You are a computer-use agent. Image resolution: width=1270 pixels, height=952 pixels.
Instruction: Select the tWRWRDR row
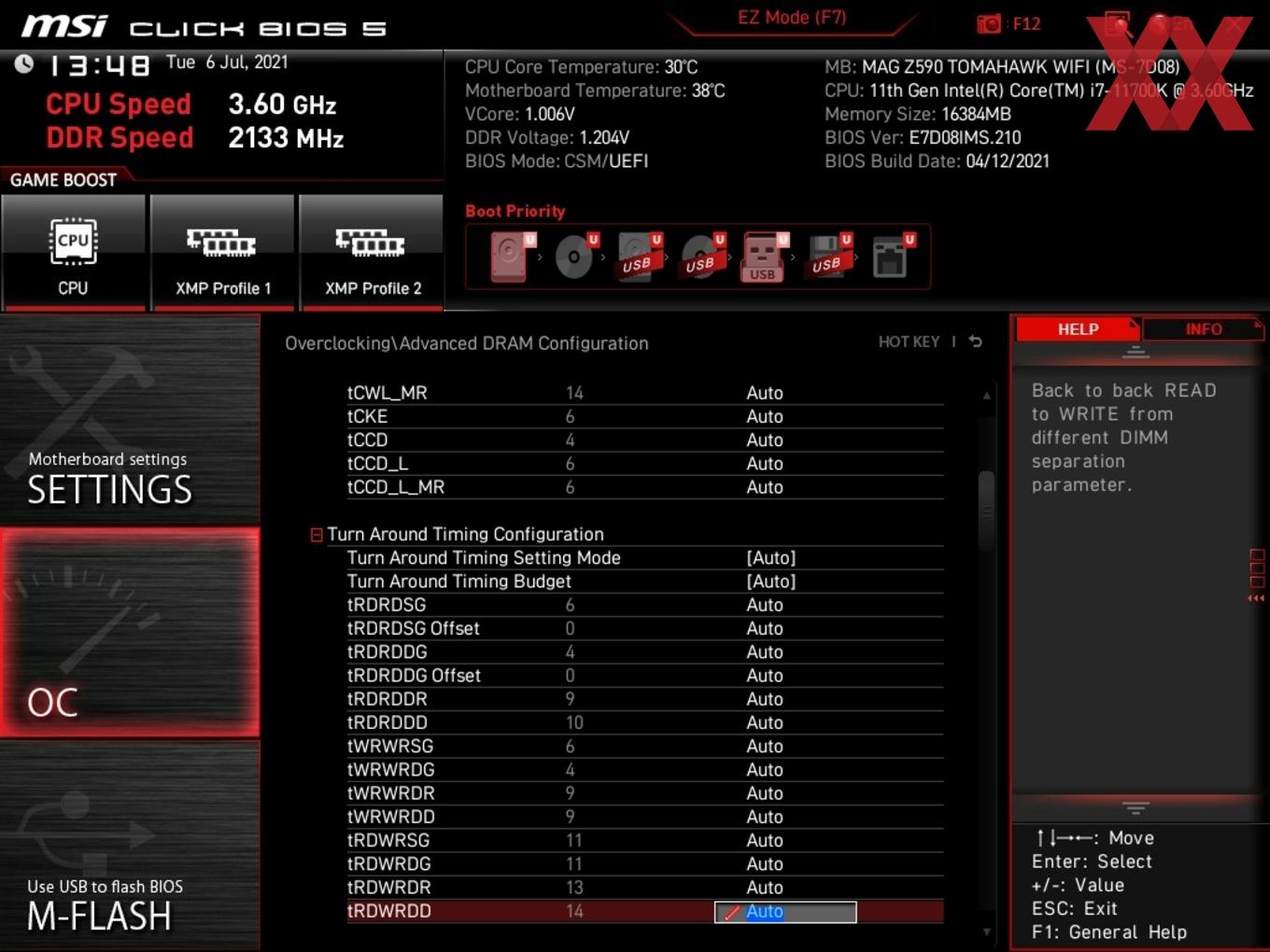[644, 793]
